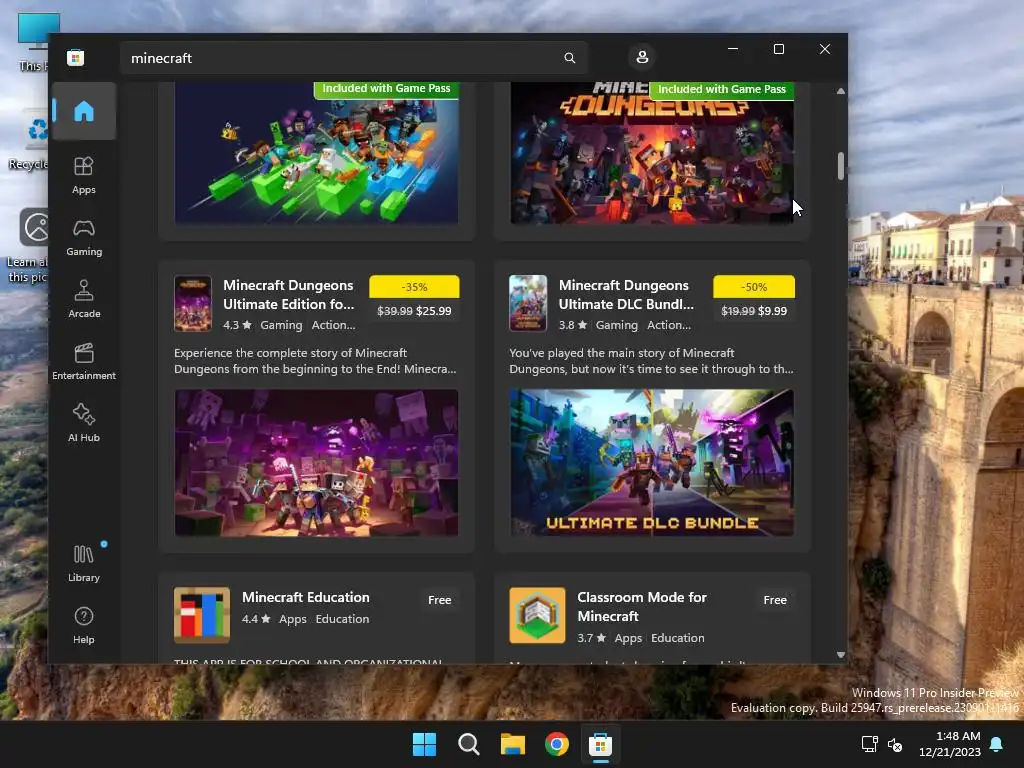Click the 3.8 star rating of DLC Bundle
The image size is (1024, 768).
pyautogui.click(x=573, y=325)
